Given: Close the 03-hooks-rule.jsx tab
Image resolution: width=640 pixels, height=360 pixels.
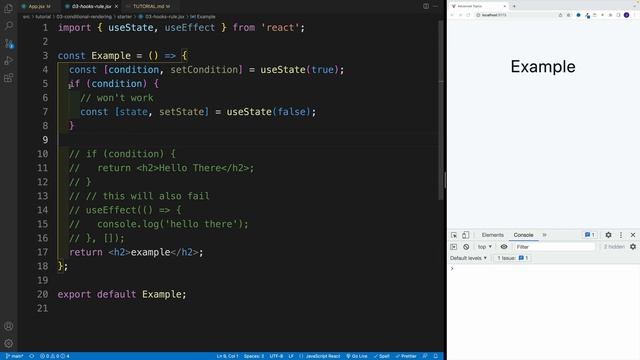Looking at the screenshot, I should coord(116,7).
